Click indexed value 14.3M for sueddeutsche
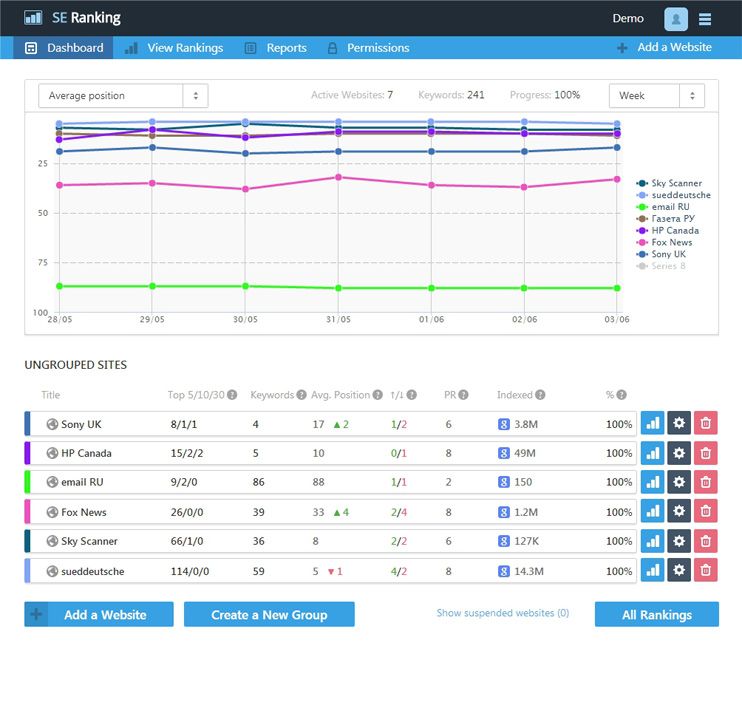 (529, 571)
